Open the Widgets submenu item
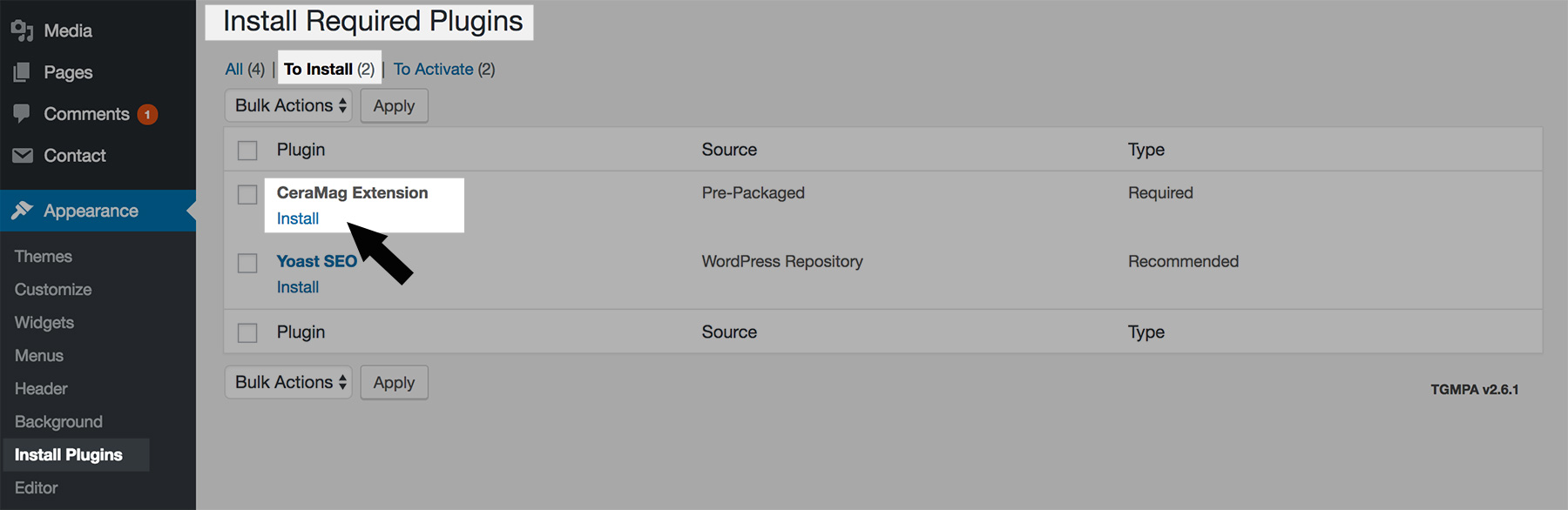Image resolution: width=1568 pixels, height=510 pixels. coord(44,323)
